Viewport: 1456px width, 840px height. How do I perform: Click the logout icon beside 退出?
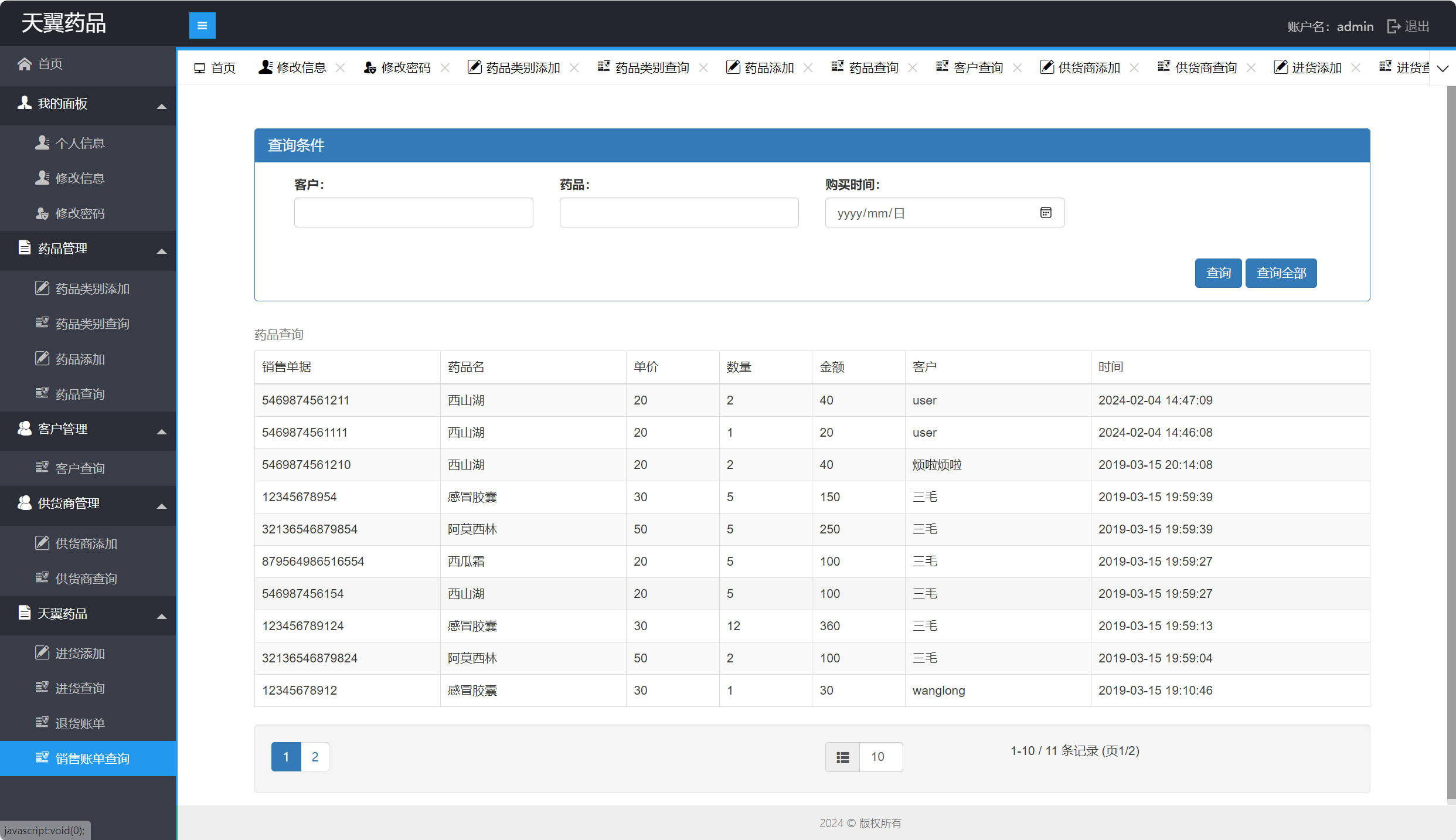tap(1394, 26)
